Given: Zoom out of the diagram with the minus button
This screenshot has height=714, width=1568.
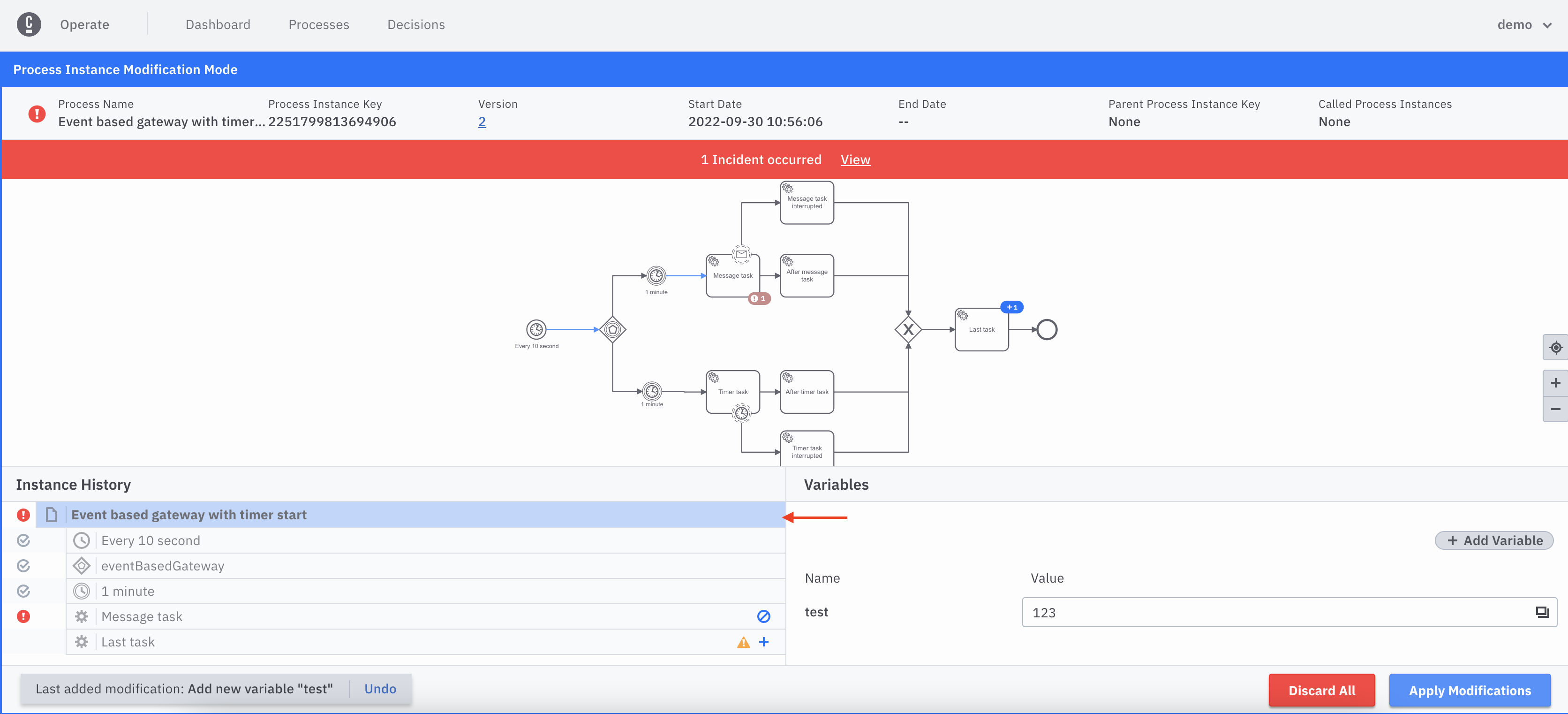Looking at the screenshot, I should point(1555,409).
